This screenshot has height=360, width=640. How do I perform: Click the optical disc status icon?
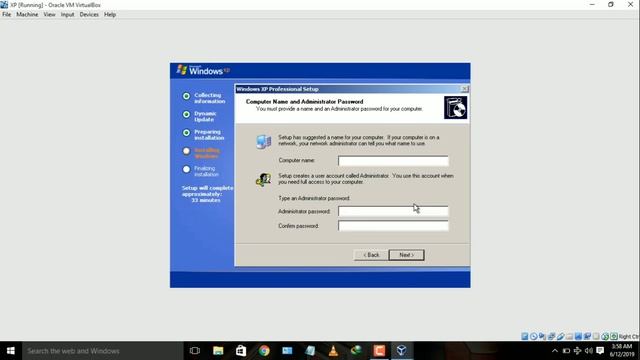(x=533, y=336)
